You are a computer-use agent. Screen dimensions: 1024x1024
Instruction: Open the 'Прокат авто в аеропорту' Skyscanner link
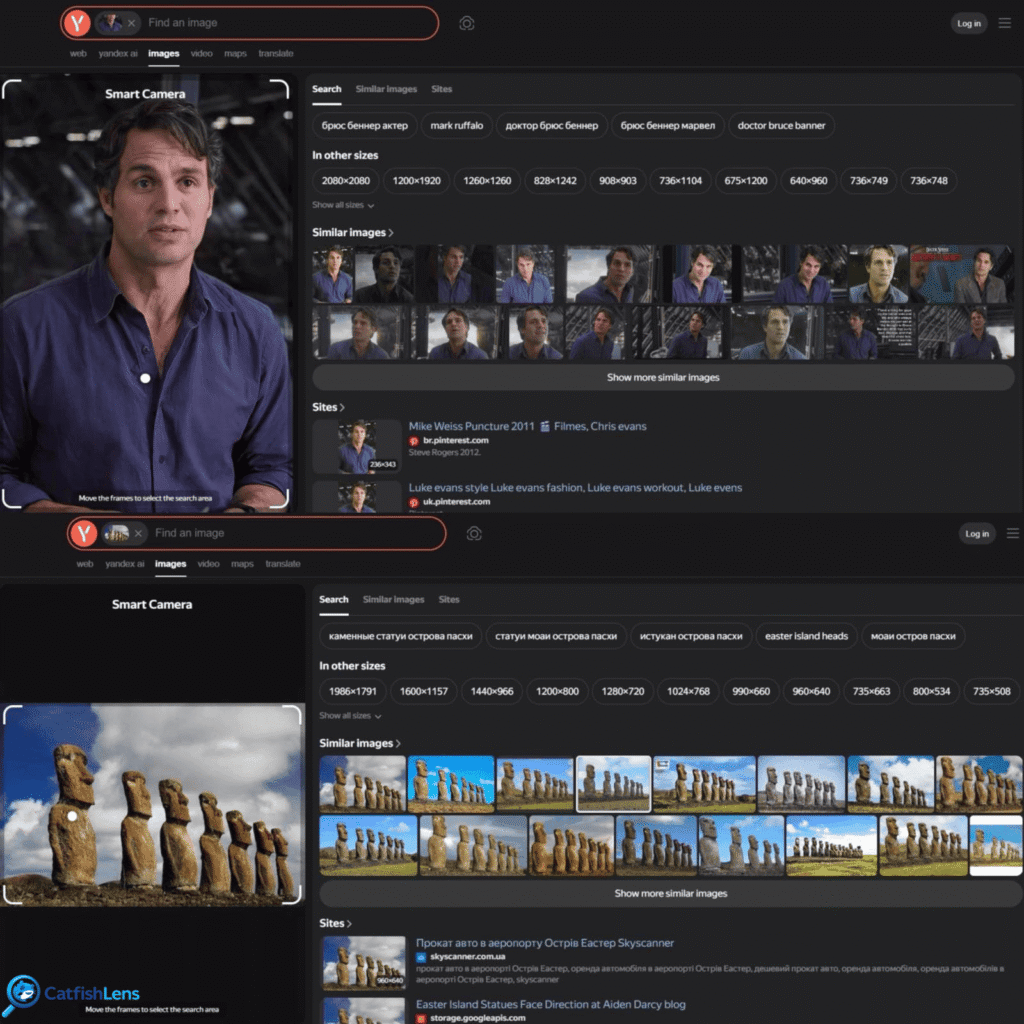point(545,943)
